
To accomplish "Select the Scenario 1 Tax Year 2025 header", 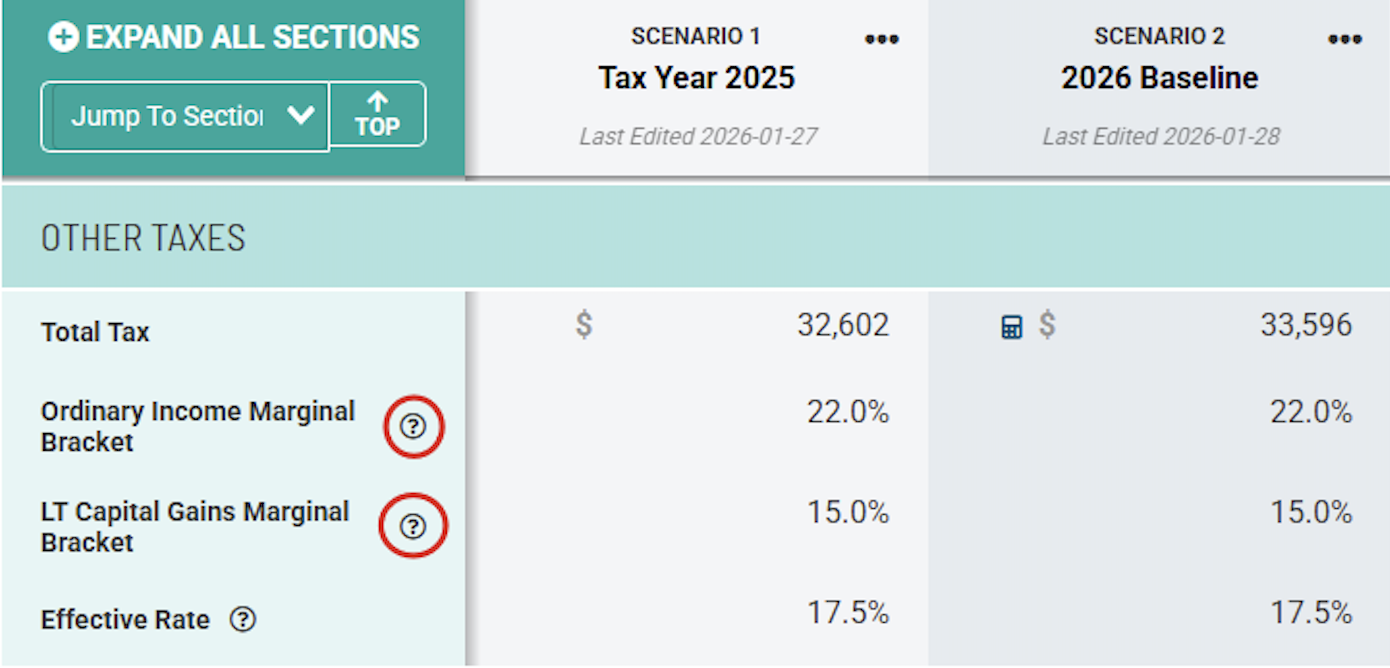I will [x=696, y=78].
